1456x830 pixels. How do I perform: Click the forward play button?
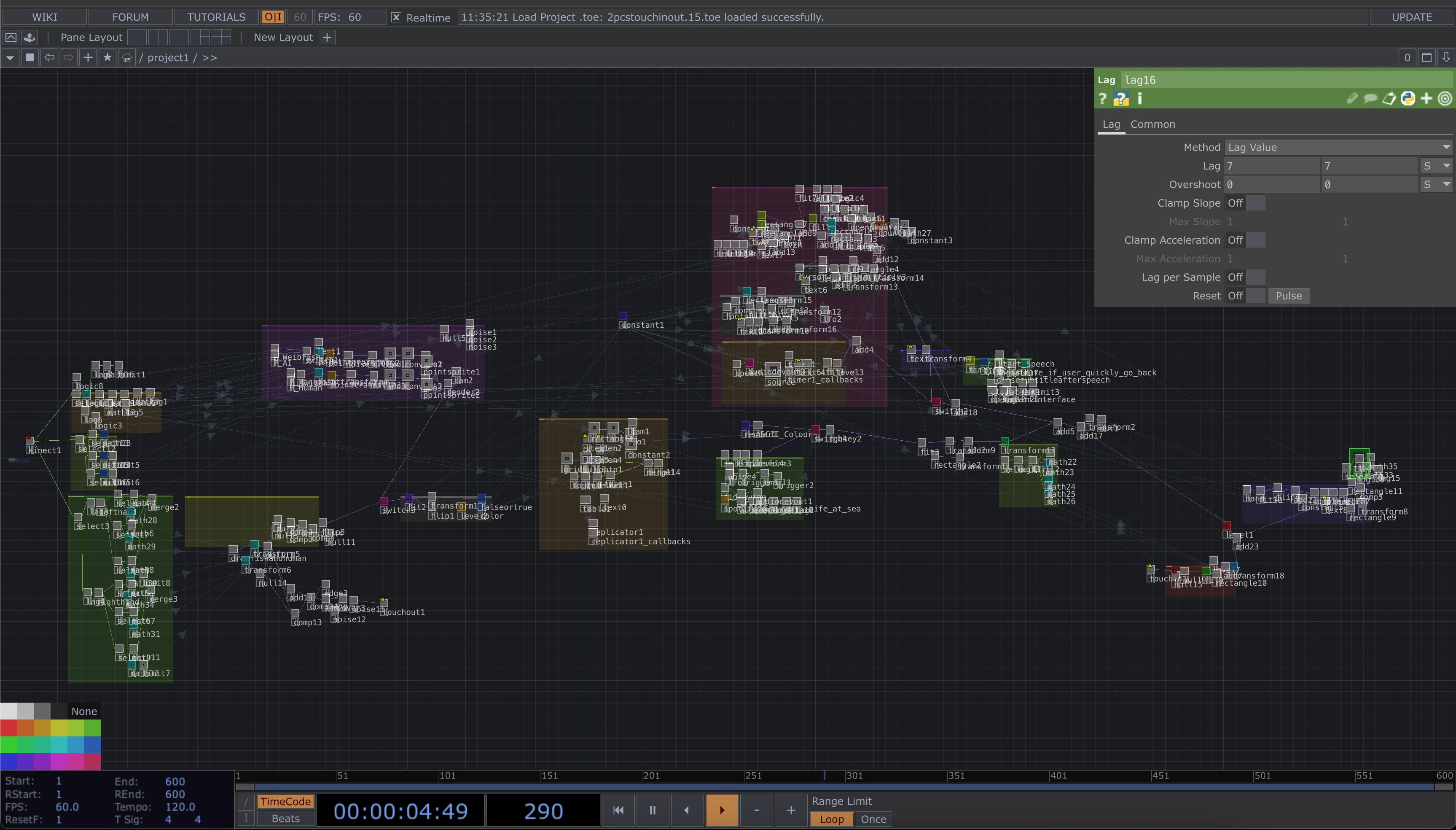(722, 810)
